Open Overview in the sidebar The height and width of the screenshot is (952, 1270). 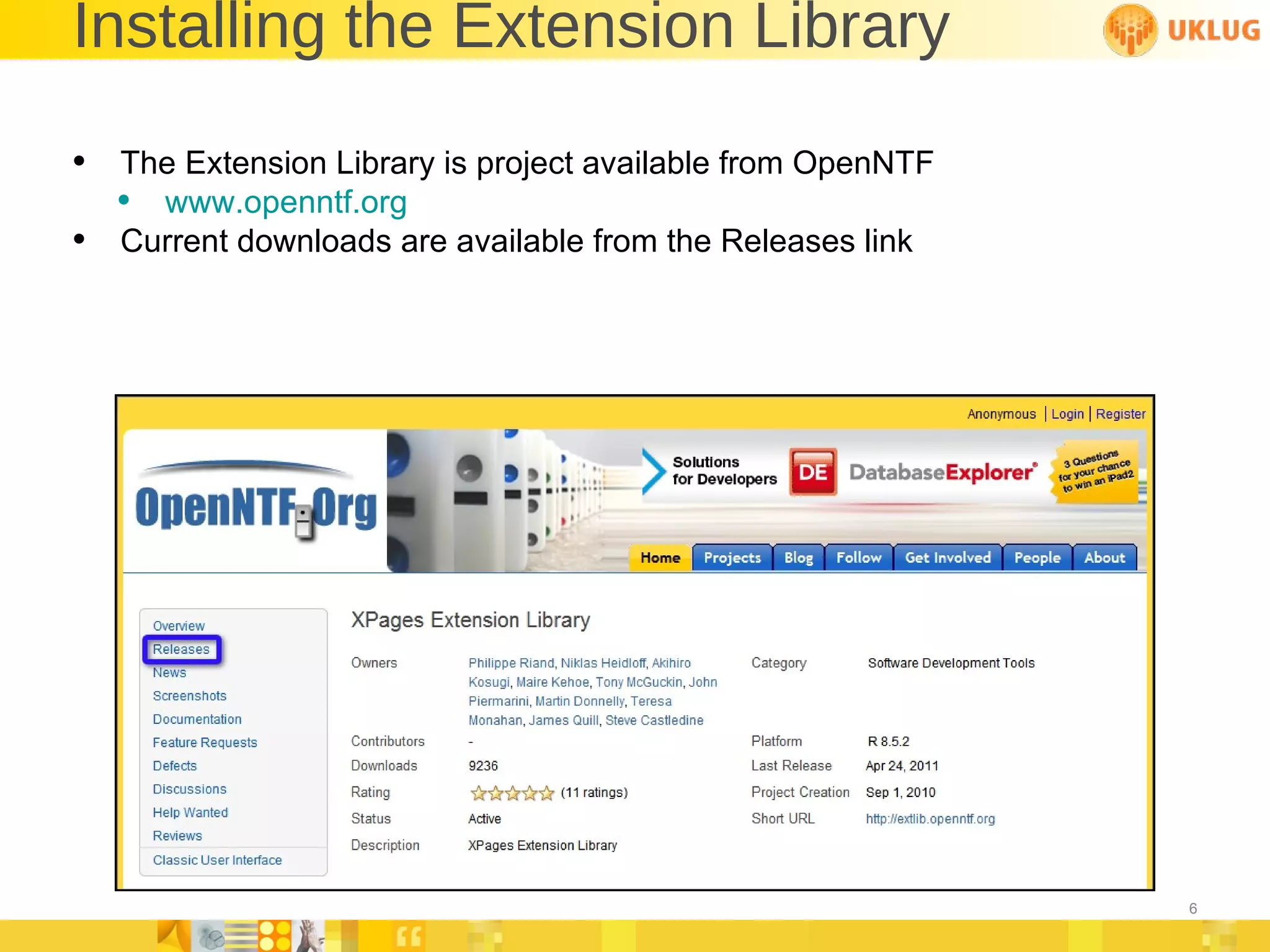[x=179, y=626]
